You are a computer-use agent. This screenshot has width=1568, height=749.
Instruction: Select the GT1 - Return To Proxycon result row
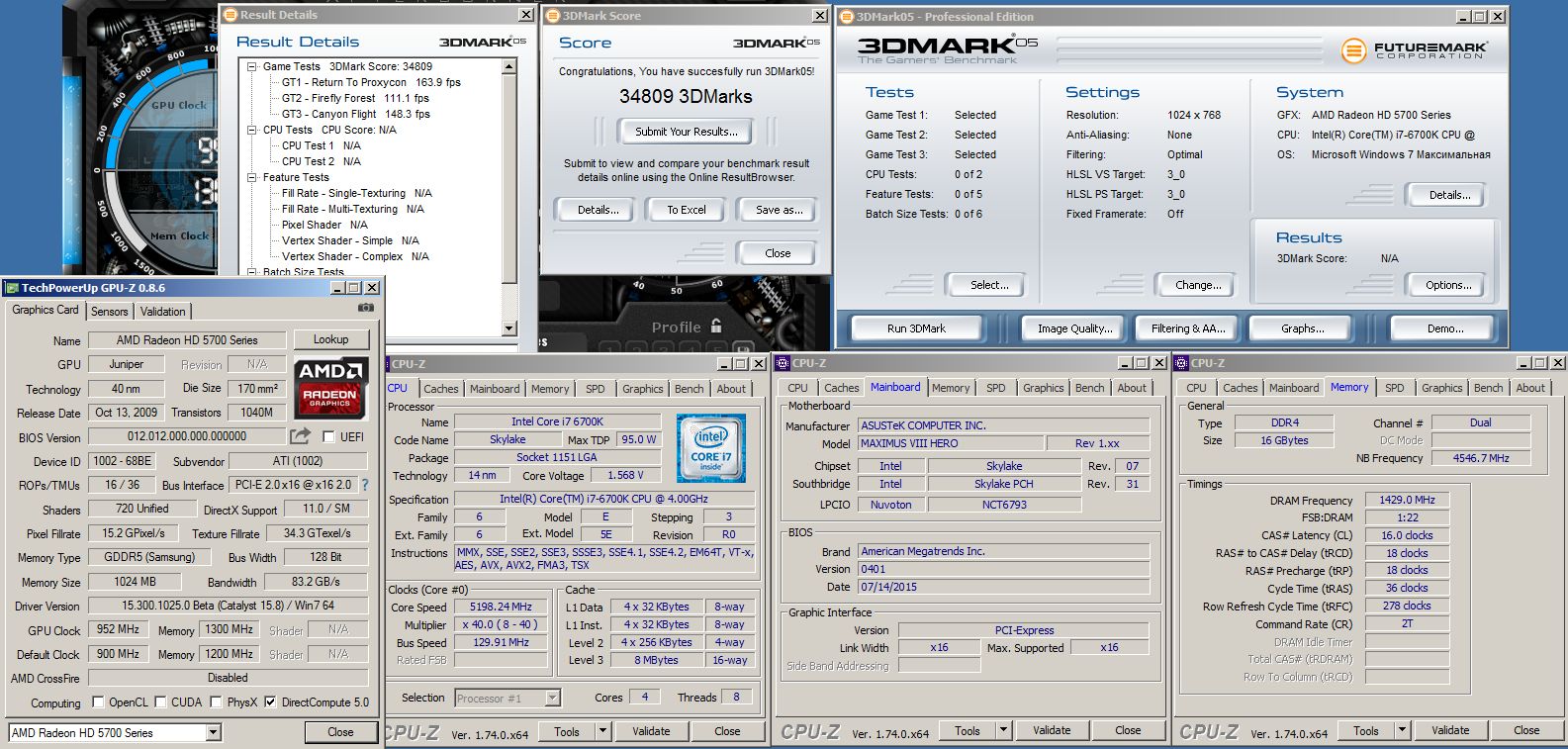(x=371, y=82)
